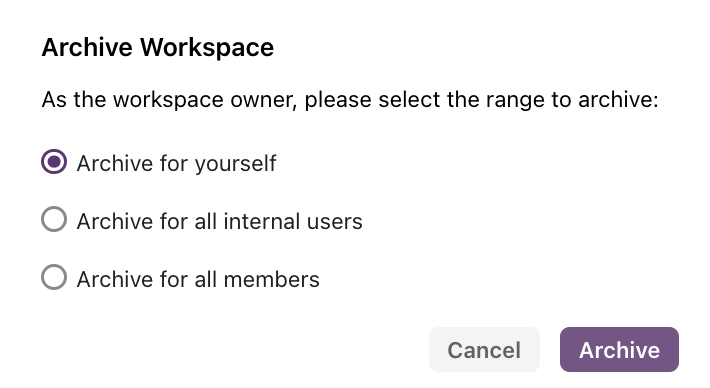The width and height of the screenshot is (710, 388).
Task: Click the 'As the workspace owner' instruction text
Action: click(x=350, y=100)
